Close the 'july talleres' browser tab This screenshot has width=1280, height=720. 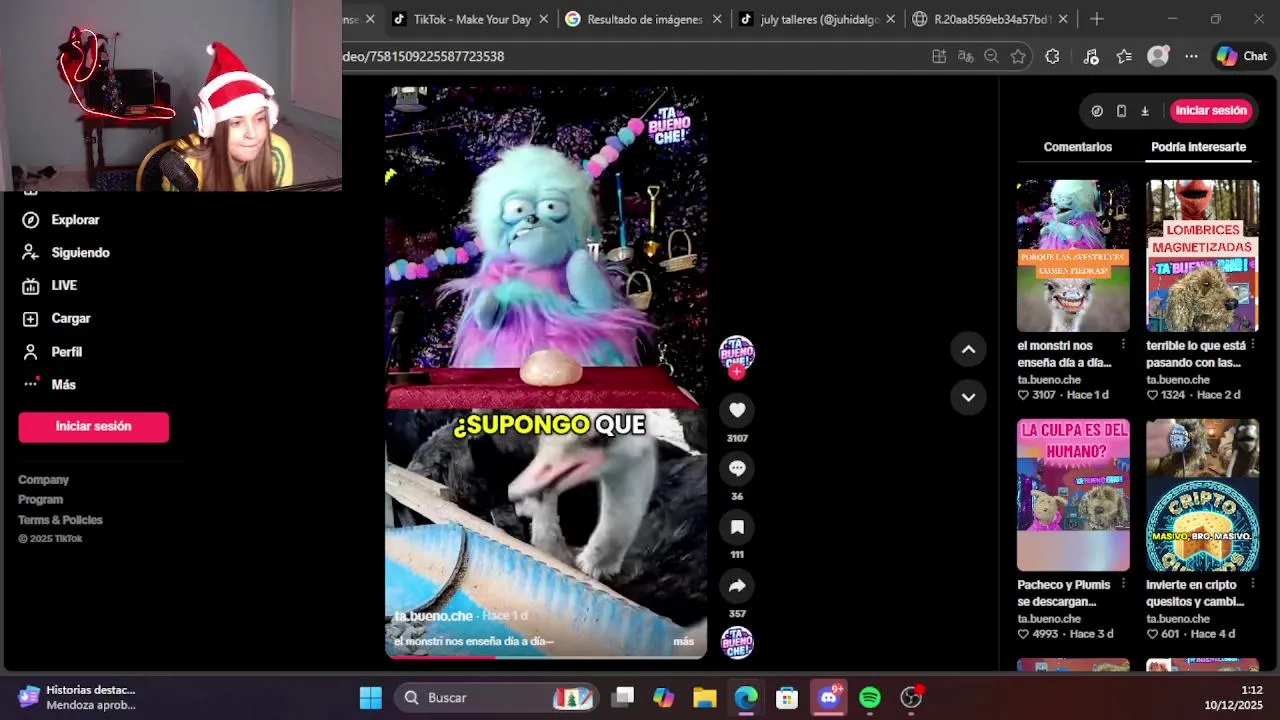(890, 19)
